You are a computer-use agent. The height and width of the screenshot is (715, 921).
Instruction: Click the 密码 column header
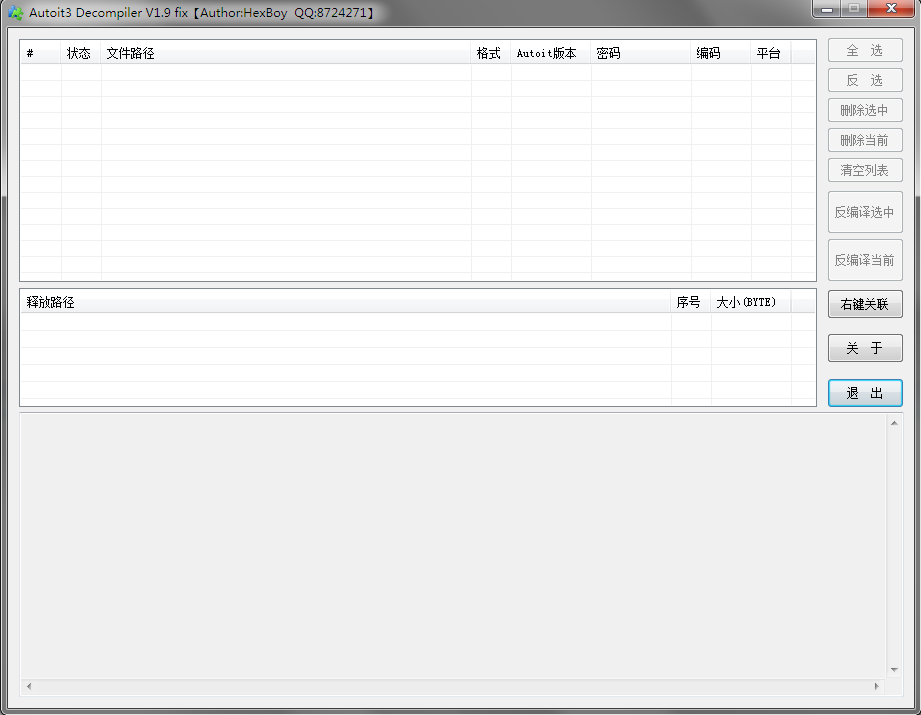click(640, 53)
